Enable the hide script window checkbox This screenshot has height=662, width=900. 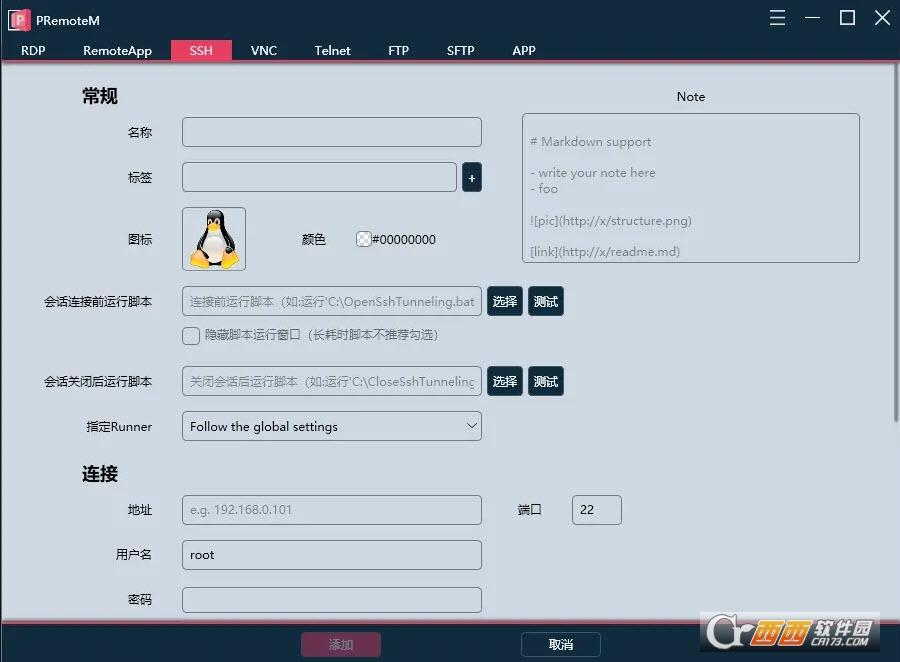pos(191,335)
